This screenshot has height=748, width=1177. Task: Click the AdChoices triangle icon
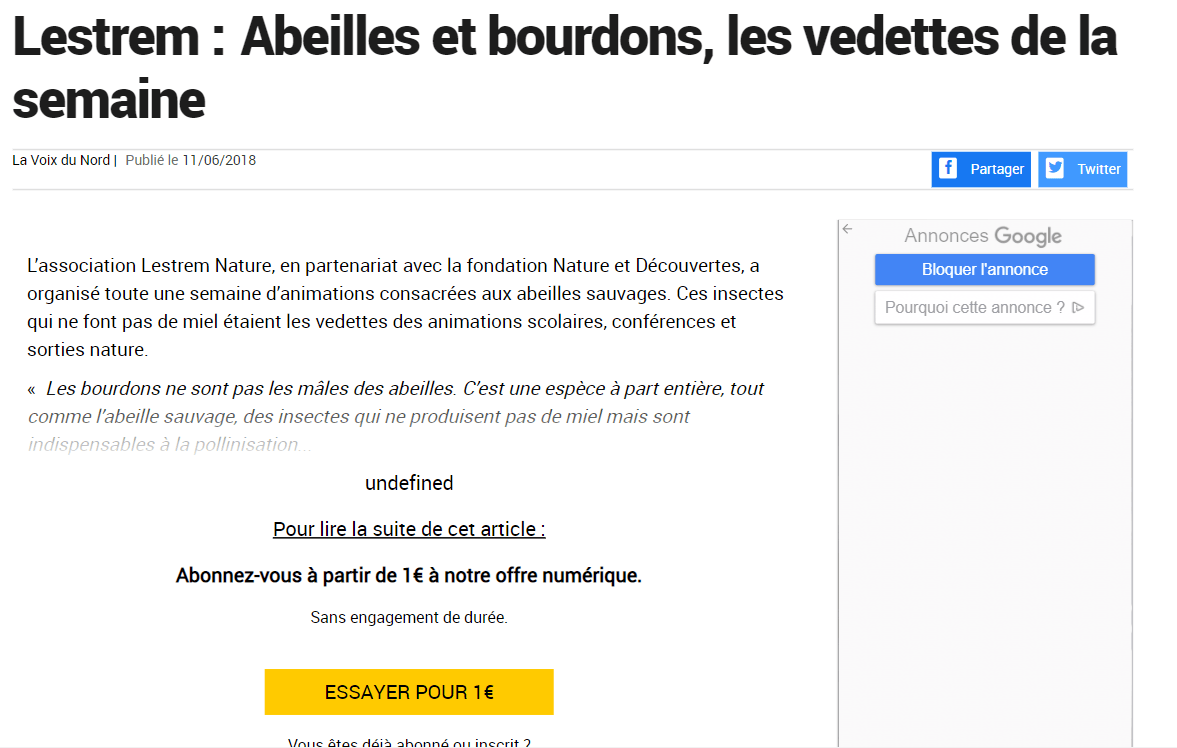(x=1078, y=308)
